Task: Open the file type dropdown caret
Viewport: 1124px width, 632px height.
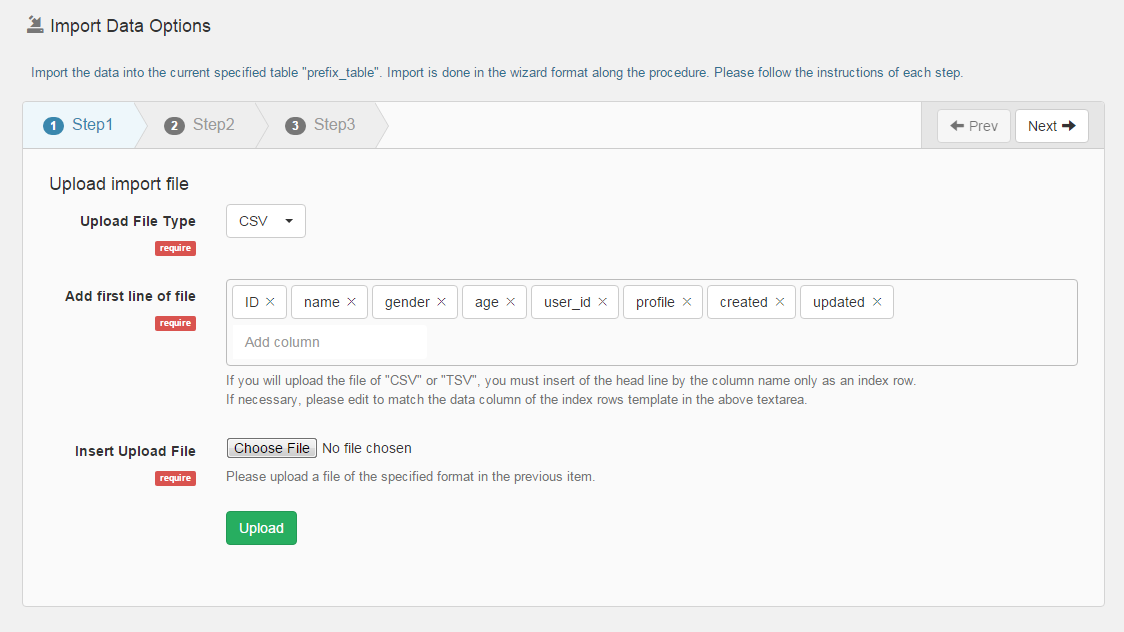Action: coord(287,221)
